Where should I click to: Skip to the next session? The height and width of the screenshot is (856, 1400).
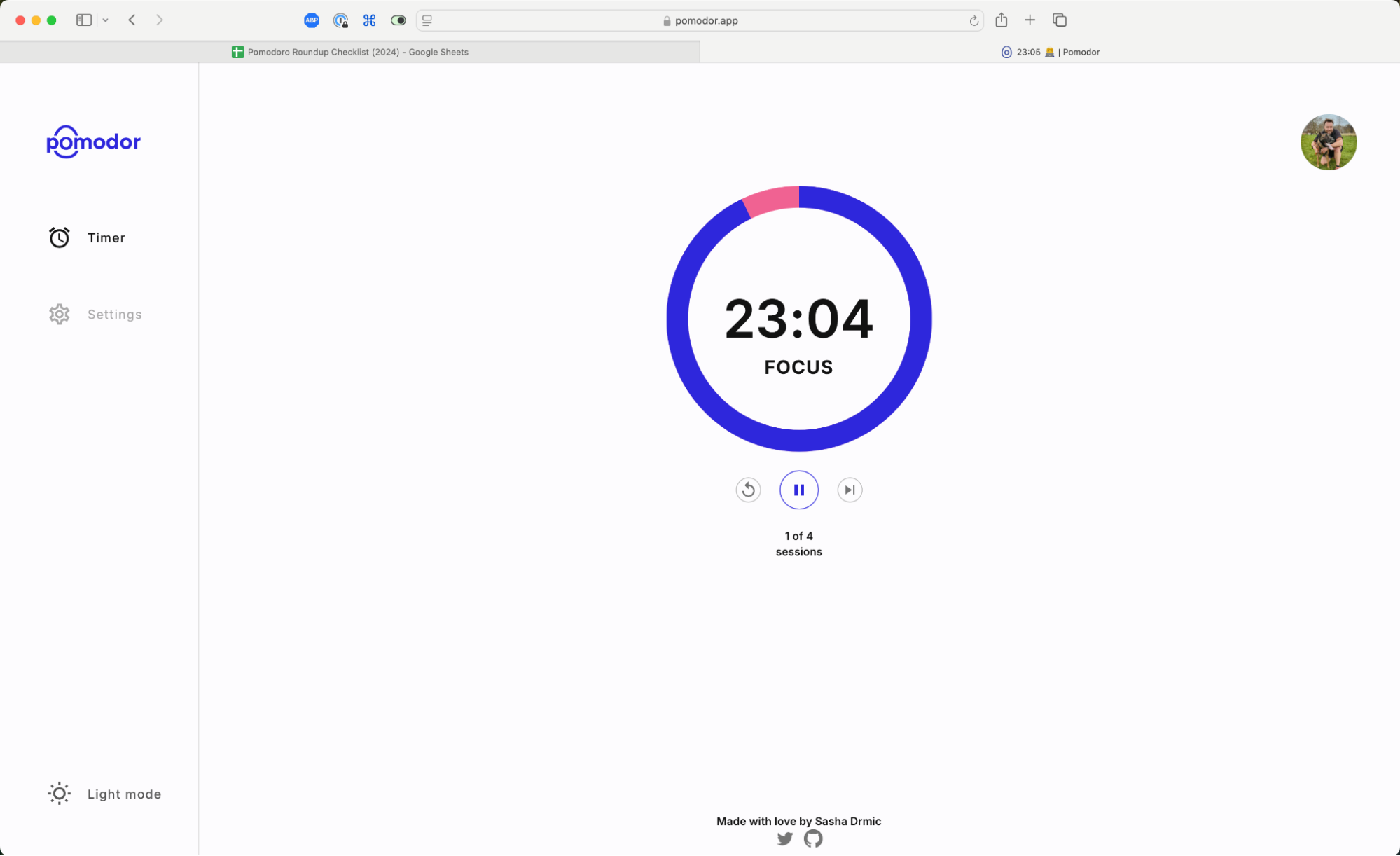click(x=850, y=490)
